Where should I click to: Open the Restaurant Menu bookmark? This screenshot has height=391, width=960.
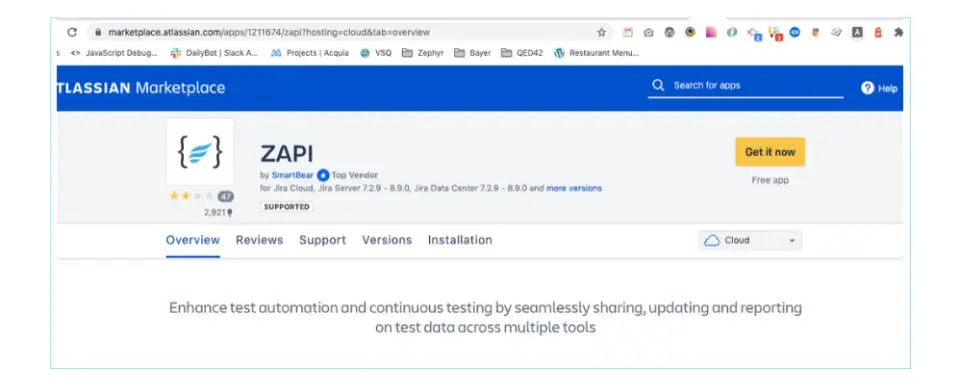[x=596, y=53]
